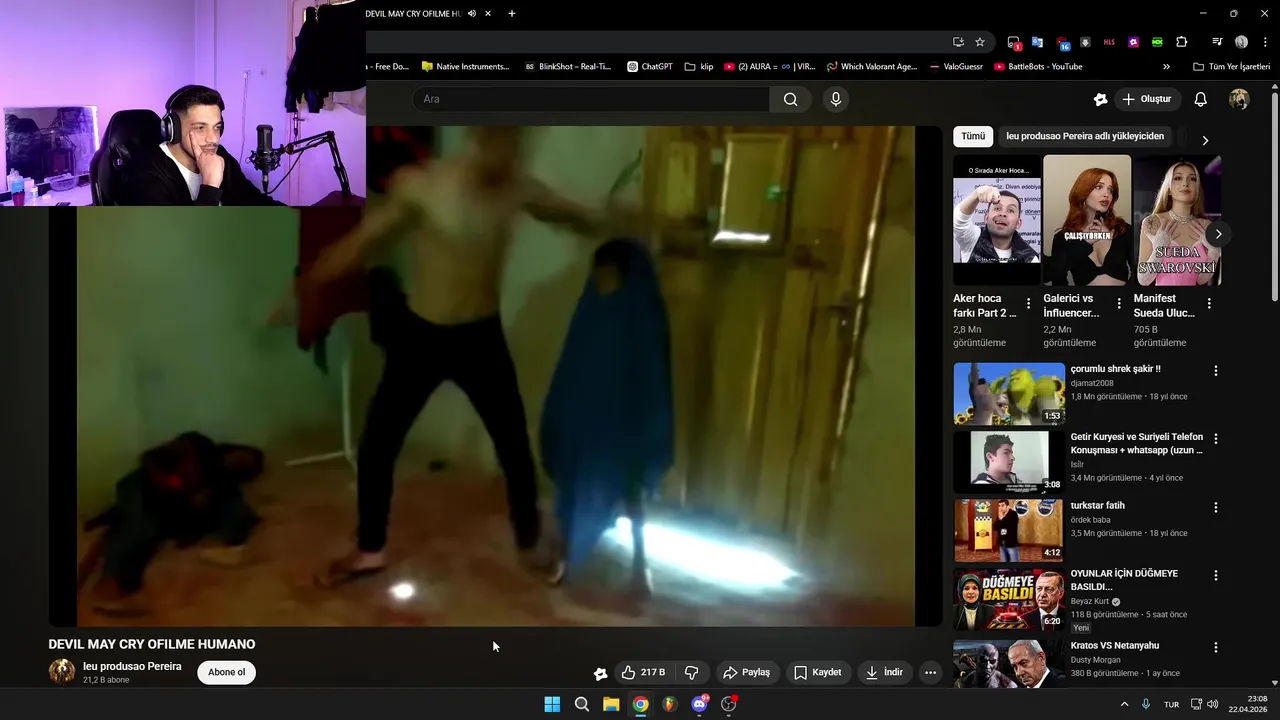This screenshot has height=720, width=1280.
Task: Open File Explorer from taskbar
Action: 611,704
